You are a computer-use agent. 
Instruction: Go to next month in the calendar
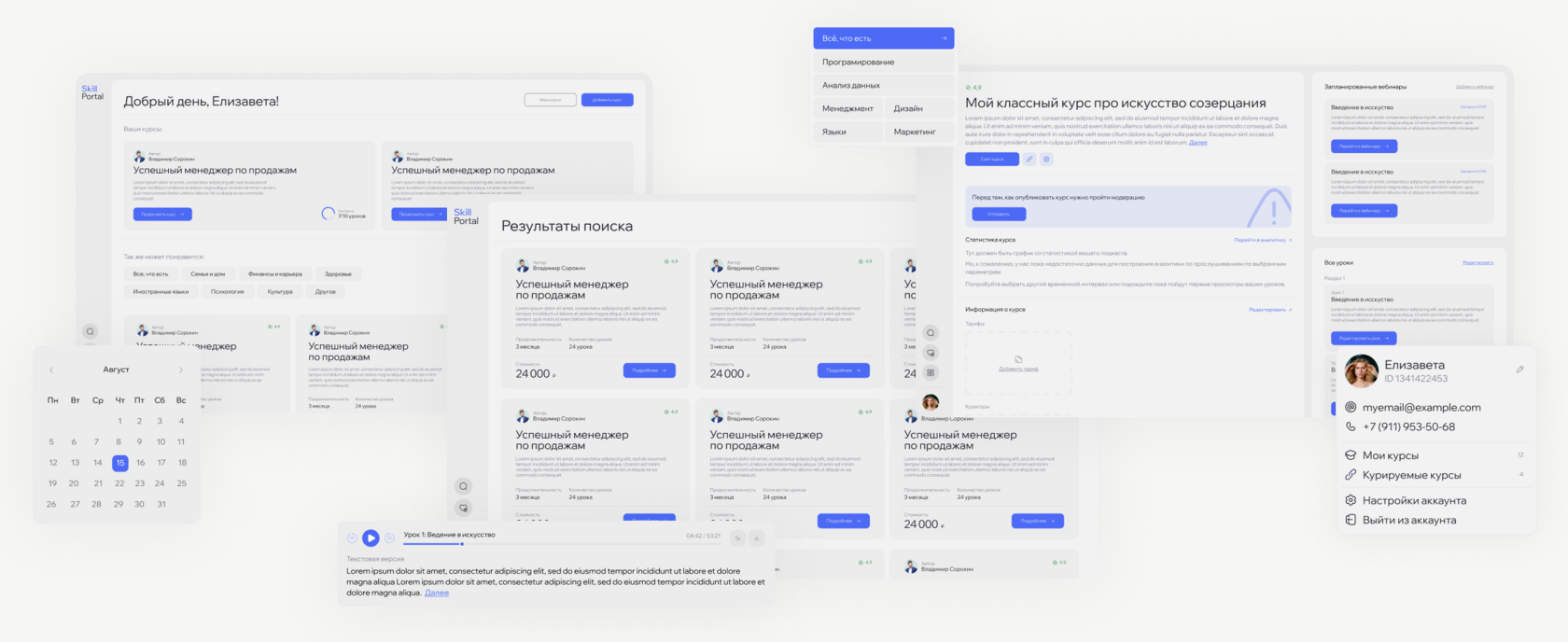pos(181,370)
